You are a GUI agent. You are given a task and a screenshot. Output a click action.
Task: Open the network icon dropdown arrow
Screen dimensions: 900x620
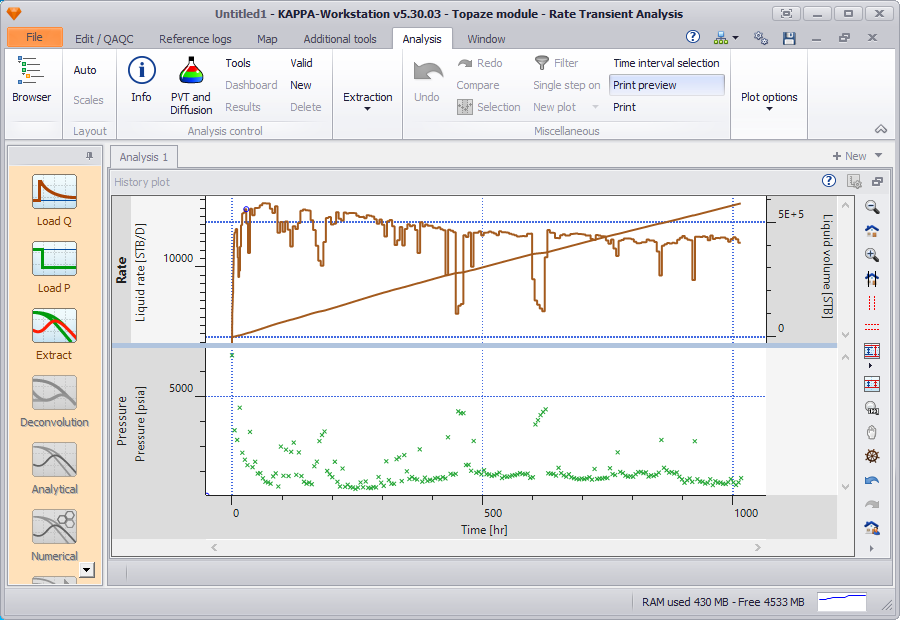pos(736,38)
